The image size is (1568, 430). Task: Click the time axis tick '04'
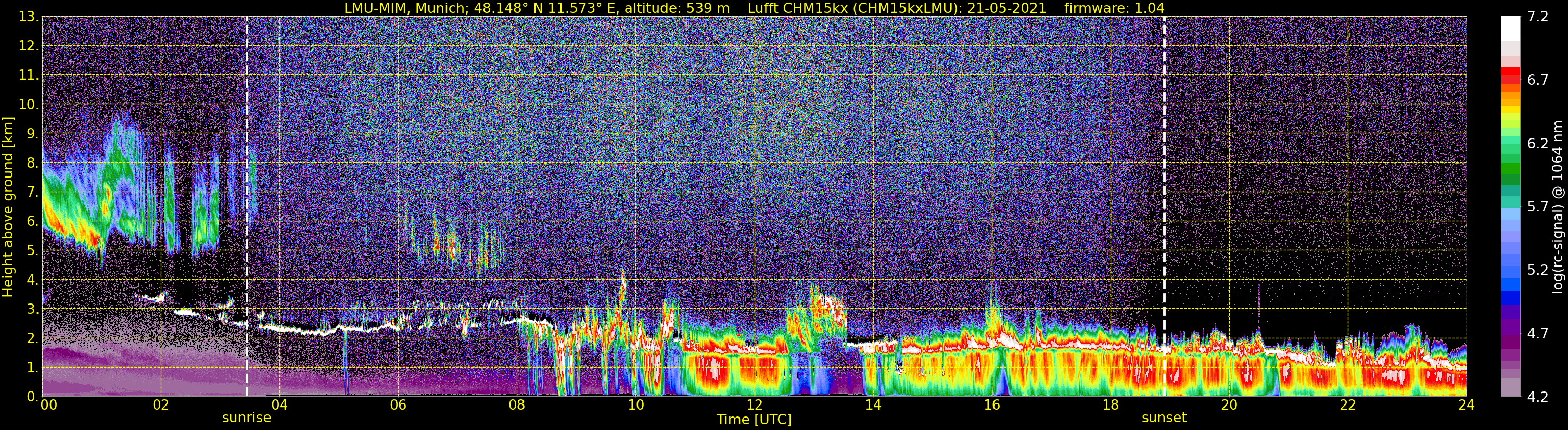click(x=279, y=405)
